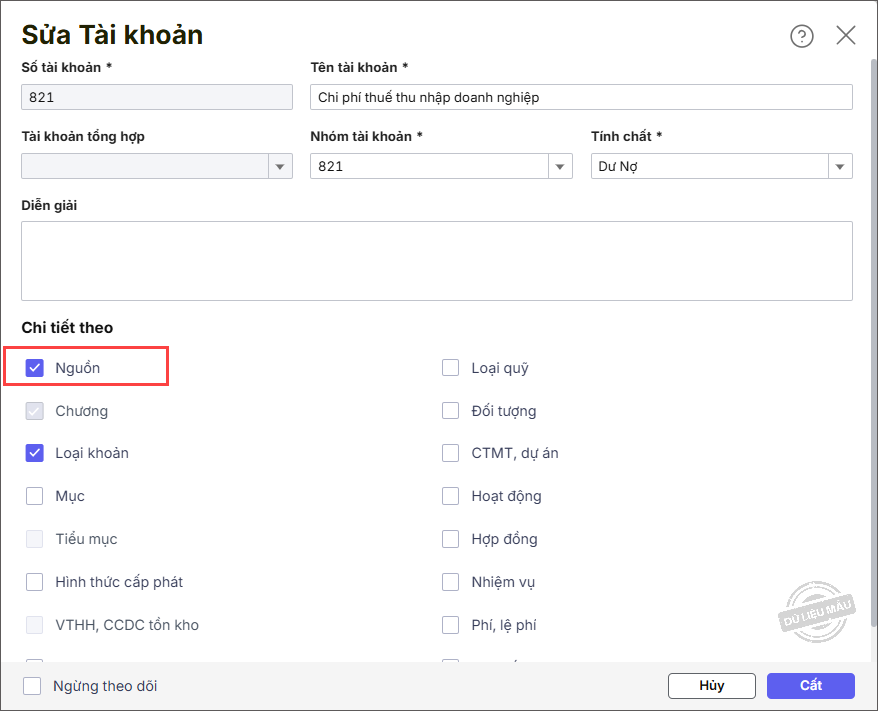Enable the Nhiệm vụ checkbox
This screenshot has width=878, height=711.
point(451,582)
